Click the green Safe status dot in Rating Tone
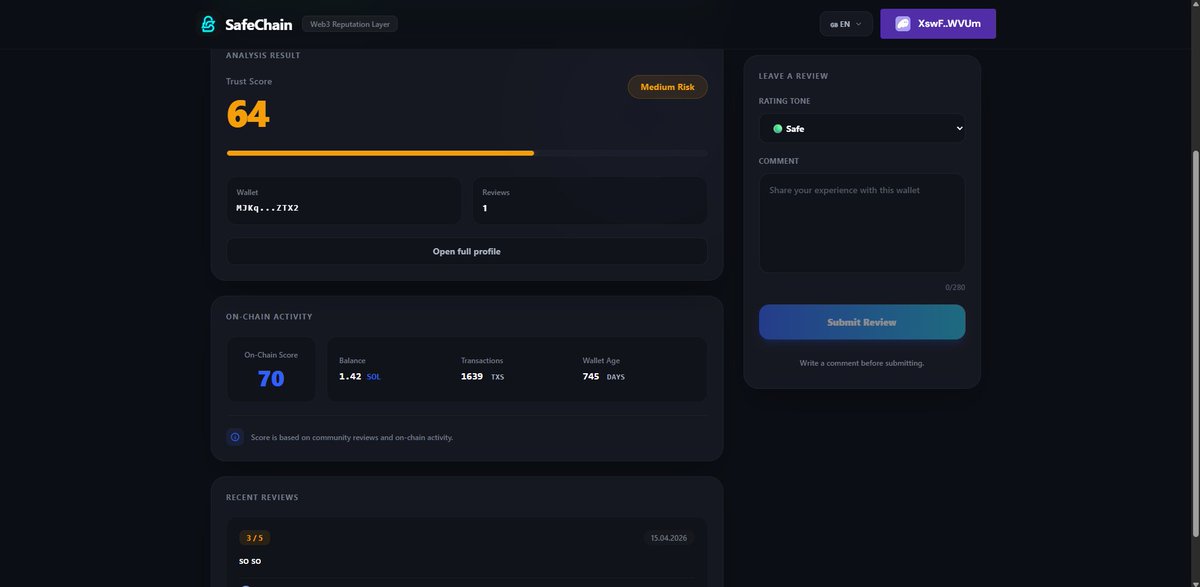This screenshot has height=587, width=1200. coord(779,128)
